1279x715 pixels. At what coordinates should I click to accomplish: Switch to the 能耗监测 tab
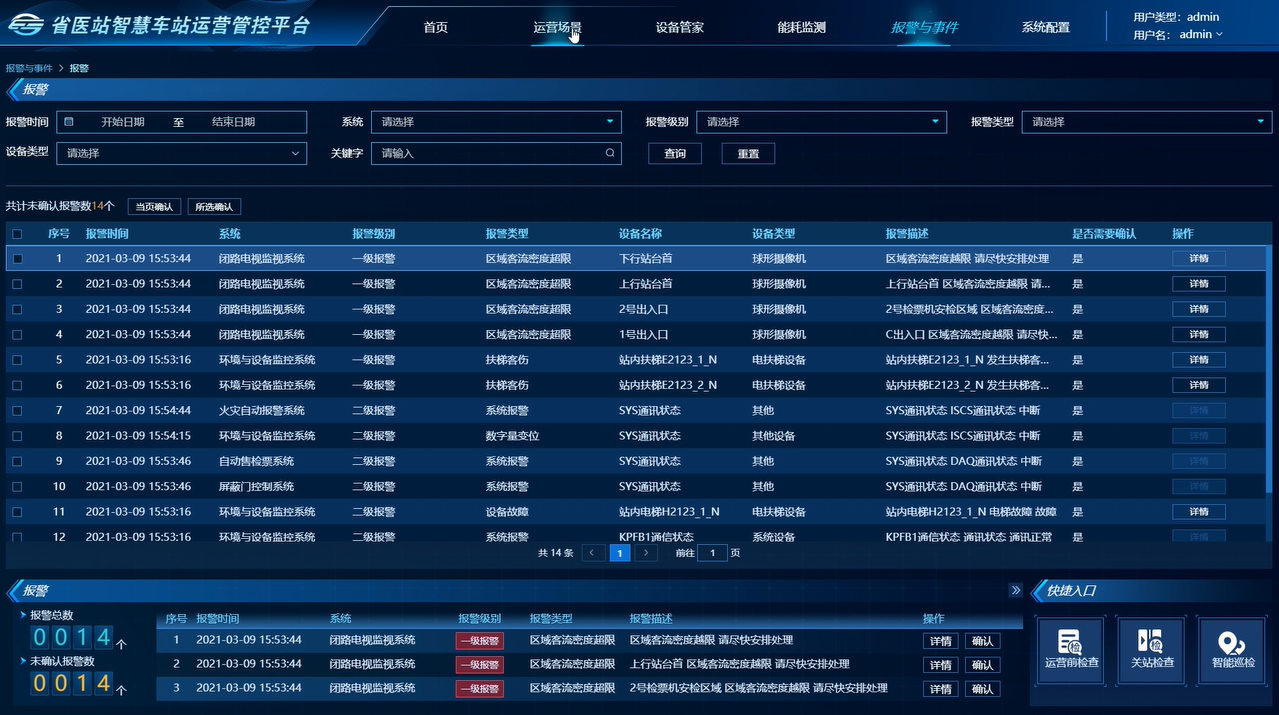click(801, 27)
